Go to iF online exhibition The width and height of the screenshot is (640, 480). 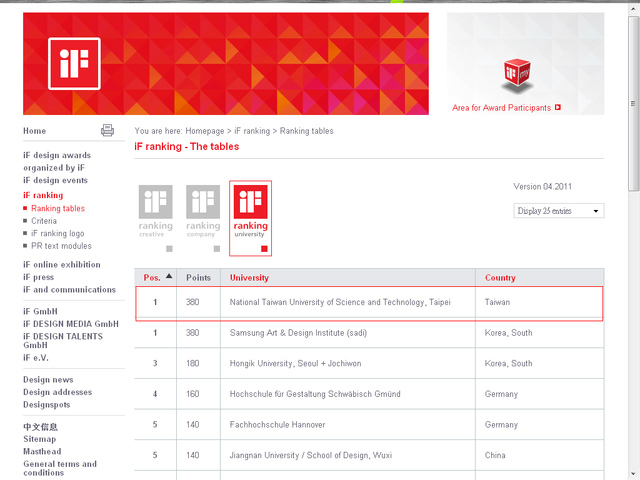pyautogui.click(x=62, y=264)
